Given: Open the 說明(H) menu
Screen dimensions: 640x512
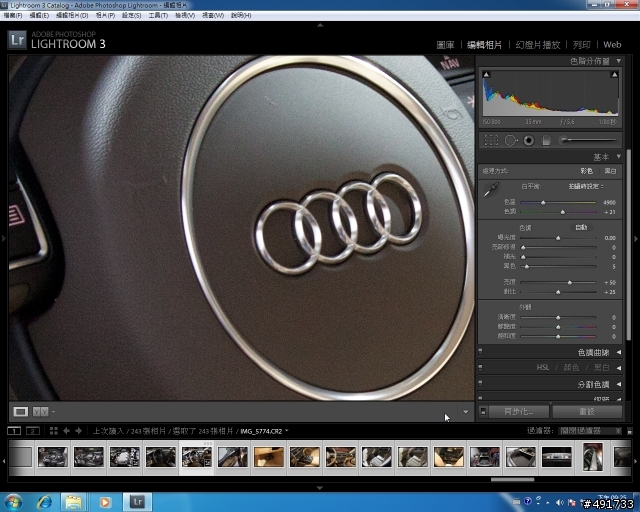Looking at the screenshot, I should [x=241, y=16].
